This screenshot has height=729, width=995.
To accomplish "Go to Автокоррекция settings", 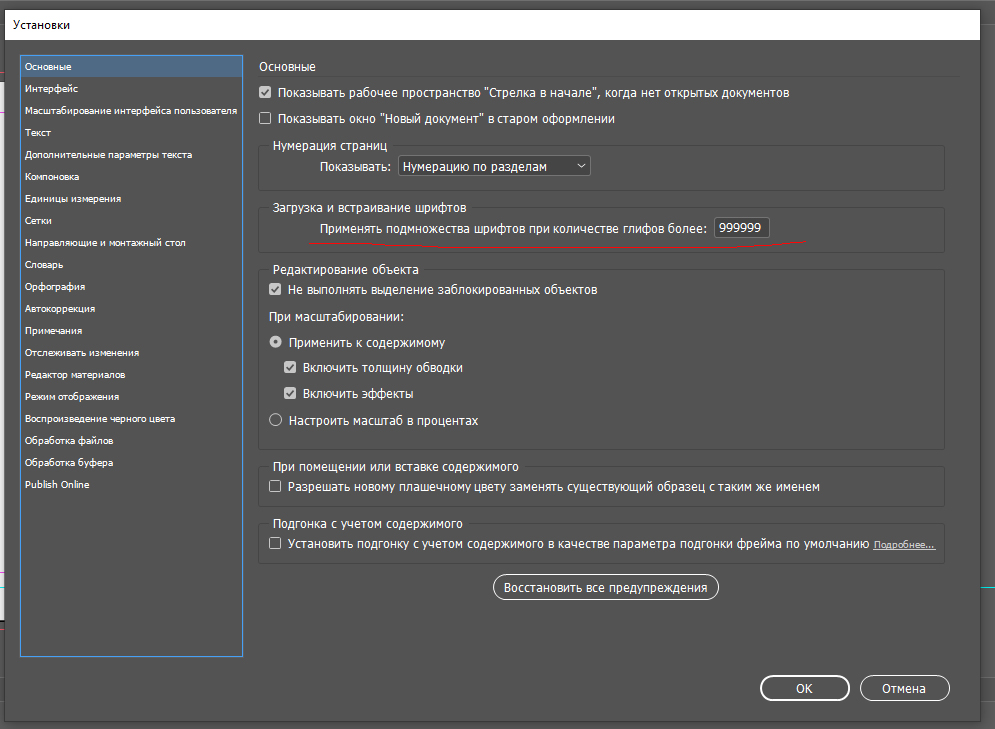I will coord(131,308).
